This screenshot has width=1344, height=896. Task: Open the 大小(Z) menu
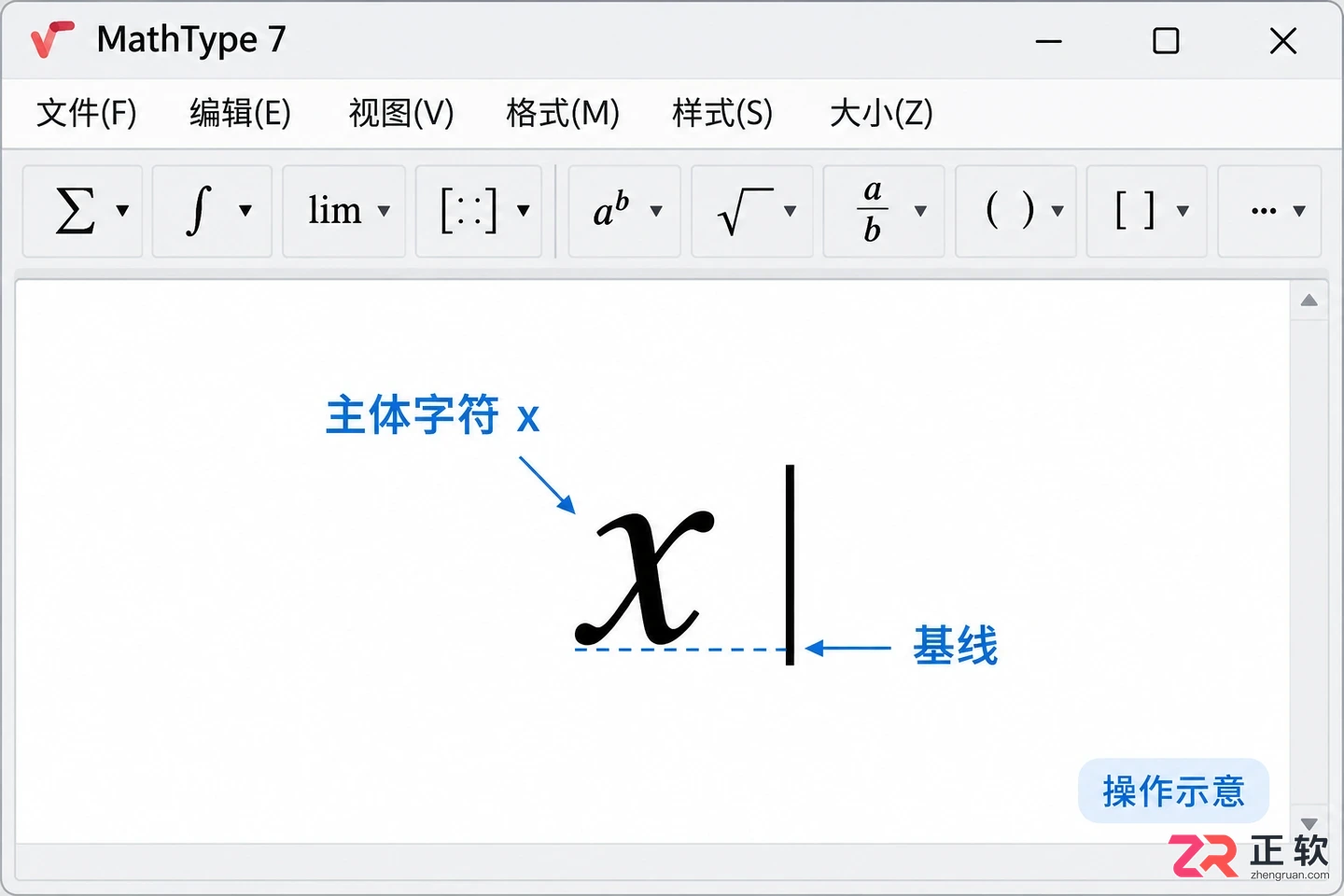(x=881, y=113)
